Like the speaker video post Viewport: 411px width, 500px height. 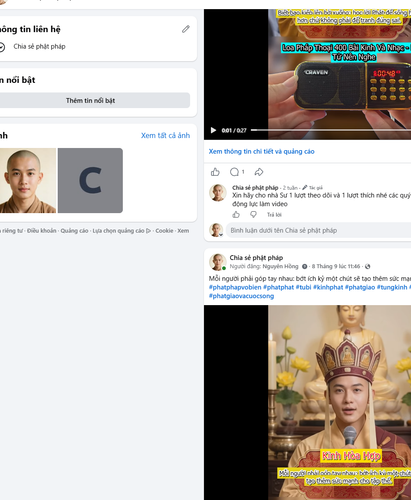pos(215,172)
